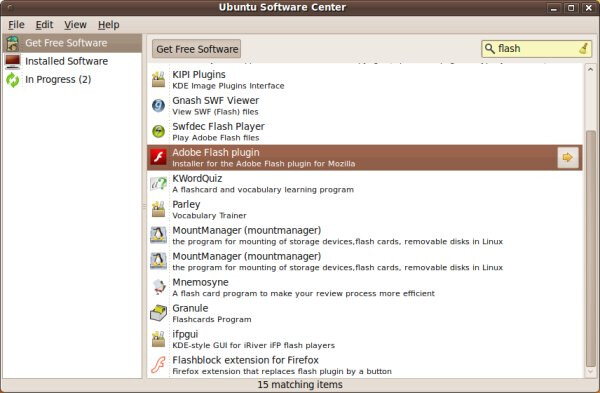Open the View menu
600x393 pixels.
coord(75,24)
